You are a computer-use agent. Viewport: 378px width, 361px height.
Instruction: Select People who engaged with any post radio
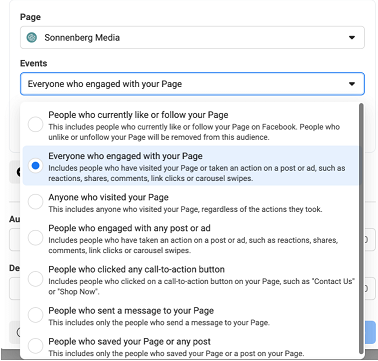35,238
